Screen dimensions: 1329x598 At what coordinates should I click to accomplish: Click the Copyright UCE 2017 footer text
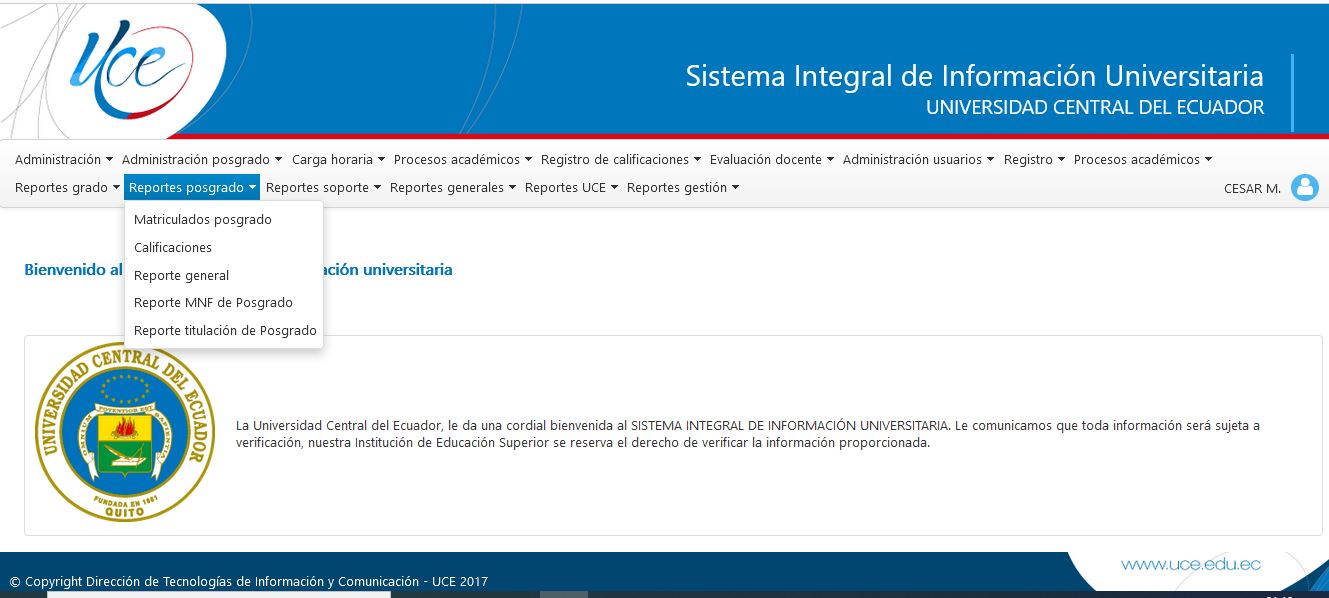coord(248,581)
